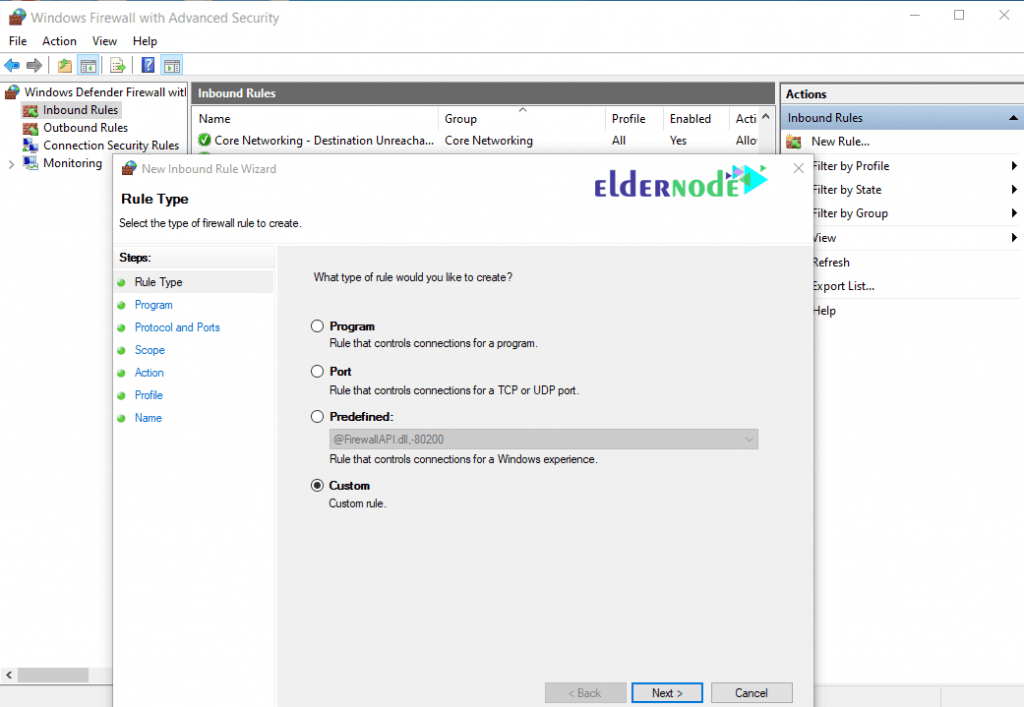This screenshot has height=707, width=1024.
Task: Select the Port rule type radio button
Action: point(316,371)
